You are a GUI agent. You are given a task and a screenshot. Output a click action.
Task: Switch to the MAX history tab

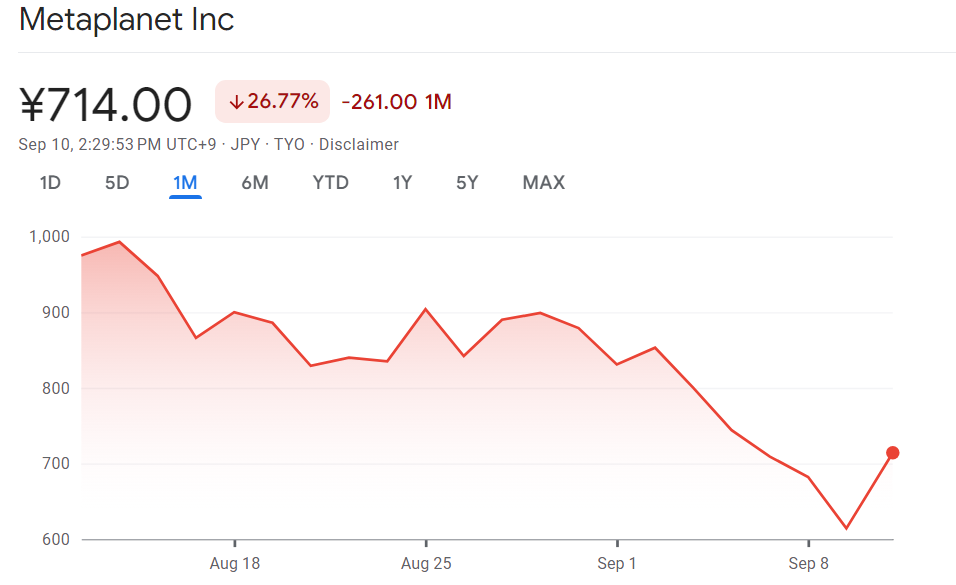(x=543, y=183)
